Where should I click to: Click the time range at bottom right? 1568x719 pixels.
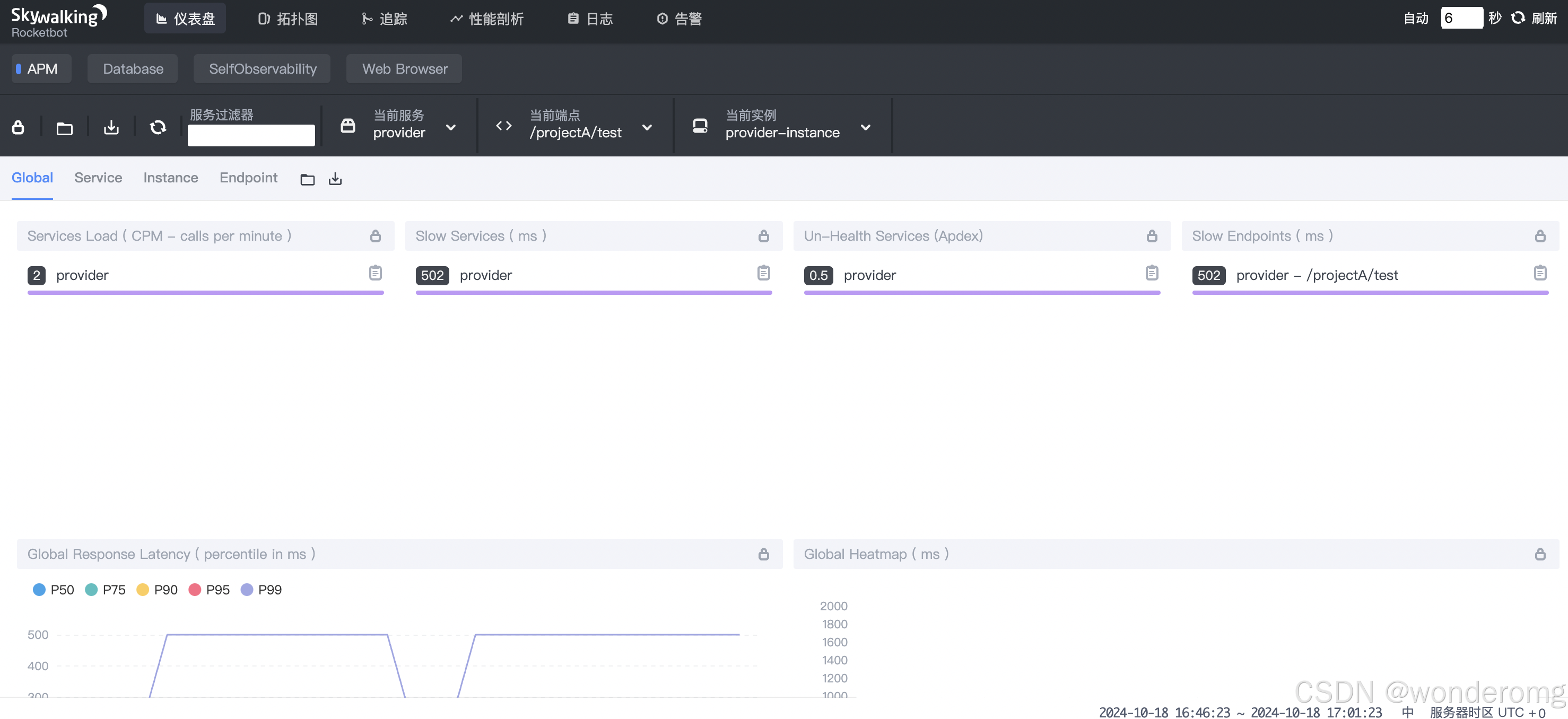[x=1241, y=712]
